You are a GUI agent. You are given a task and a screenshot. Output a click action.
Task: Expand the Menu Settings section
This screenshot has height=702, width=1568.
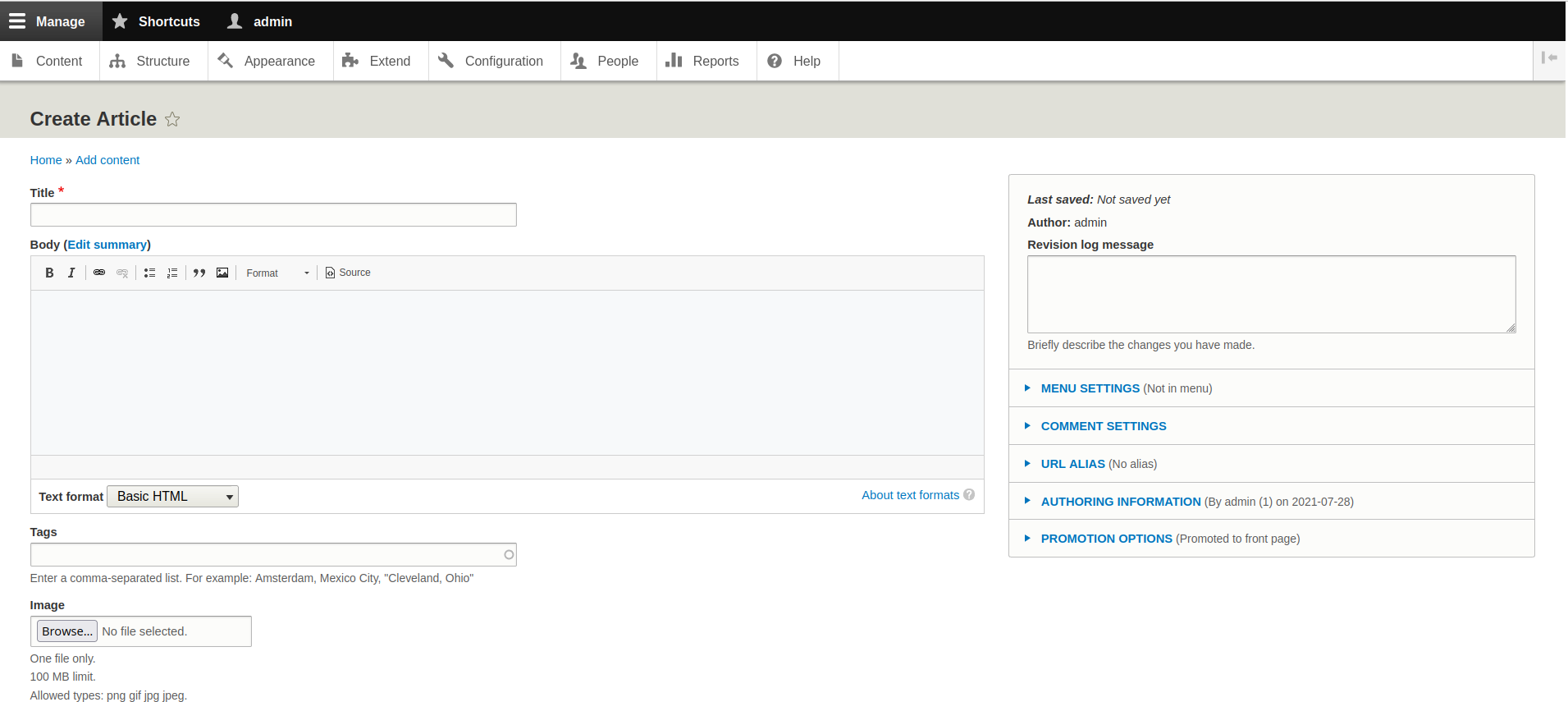coord(1090,388)
